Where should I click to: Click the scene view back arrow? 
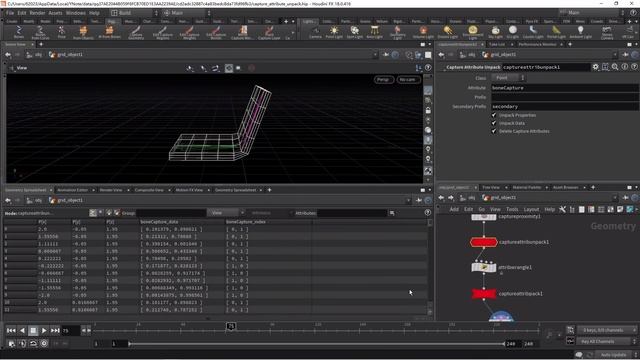(8, 54)
